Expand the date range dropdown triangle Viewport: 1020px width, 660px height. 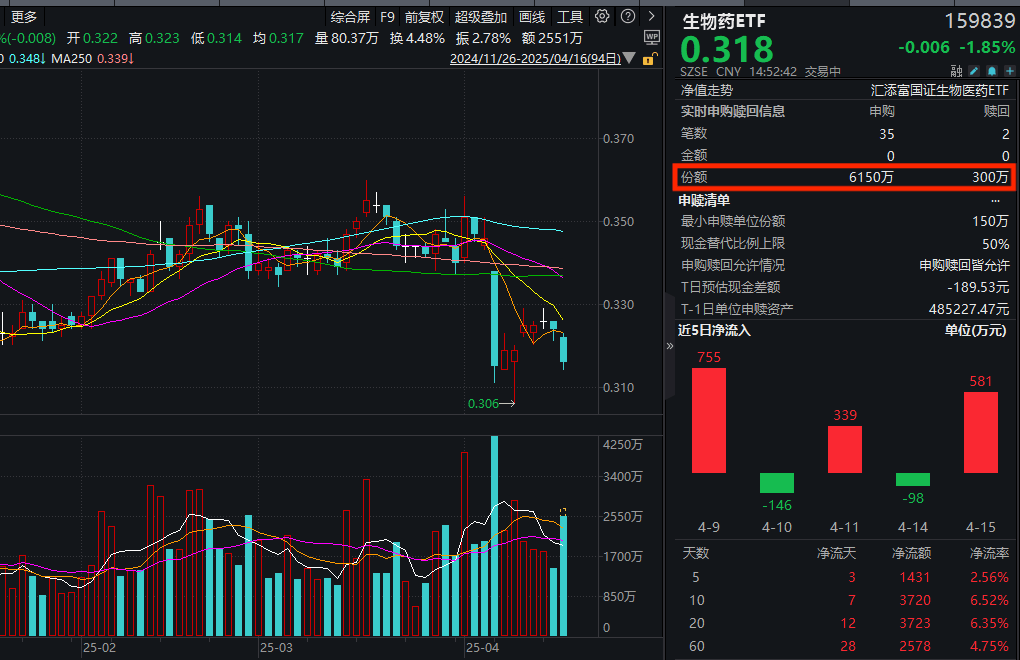pyautogui.click(x=629, y=57)
